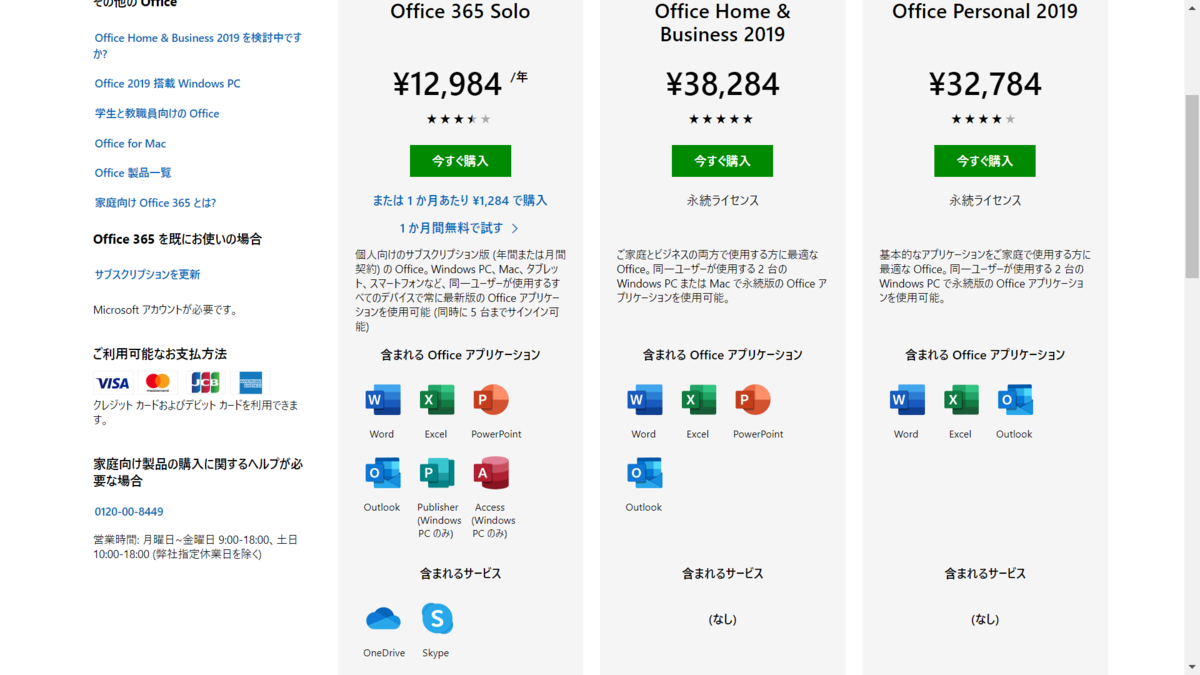Click the Office 365 Solo heading

pos(460,12)
